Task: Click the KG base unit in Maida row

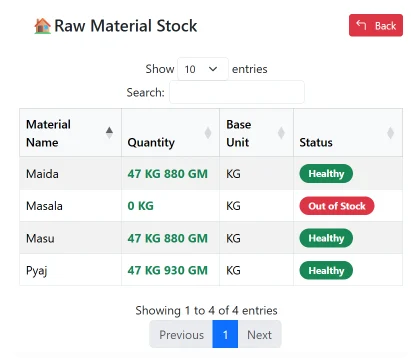Action: click(233, 174)
